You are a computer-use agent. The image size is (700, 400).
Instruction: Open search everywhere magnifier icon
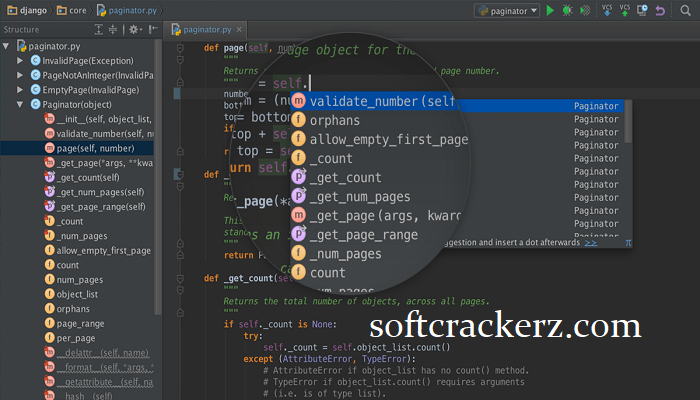[686, 10]
